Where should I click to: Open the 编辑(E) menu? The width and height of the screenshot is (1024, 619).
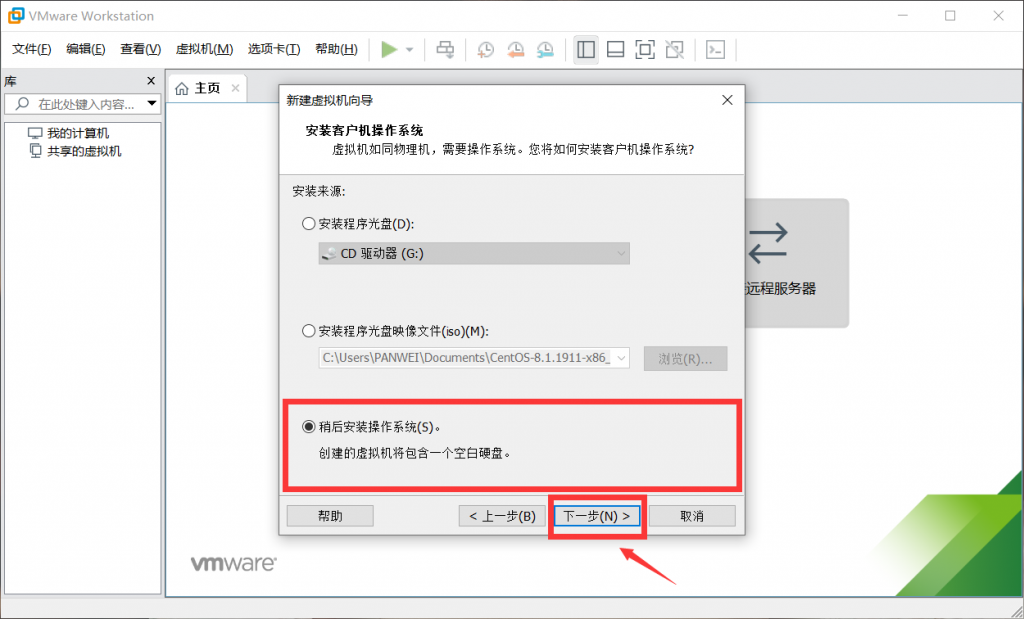[x=86, y=50]
